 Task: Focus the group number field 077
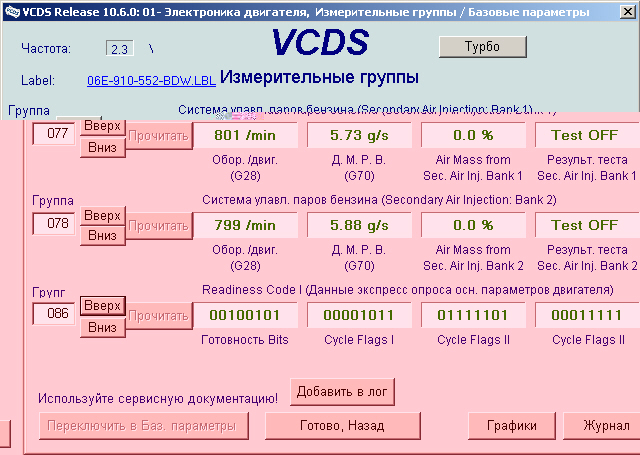tap(54, 134)
